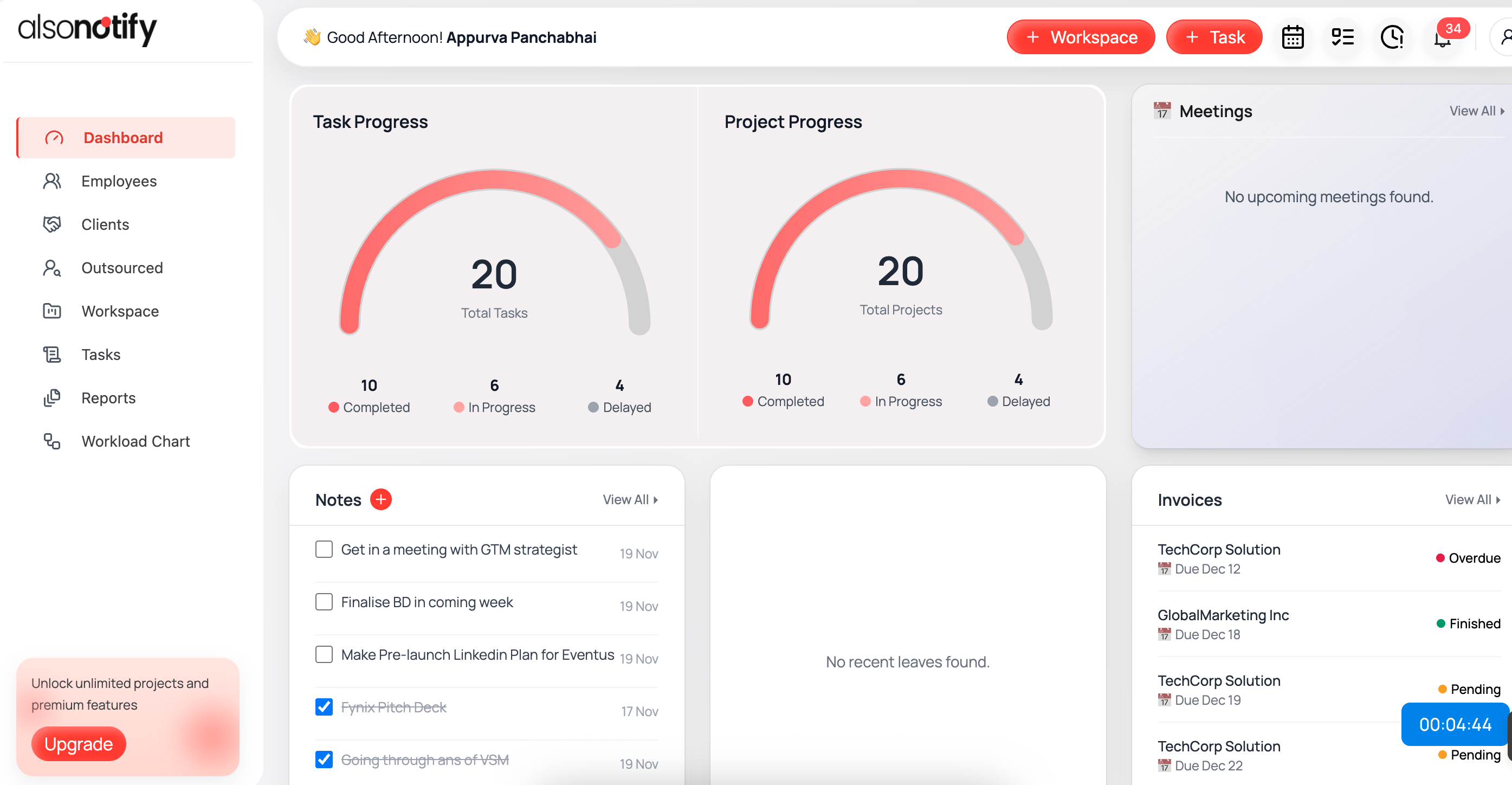
Task: Click the blue 00:04:44 timer widget
Action: [x=1455, y=724]
